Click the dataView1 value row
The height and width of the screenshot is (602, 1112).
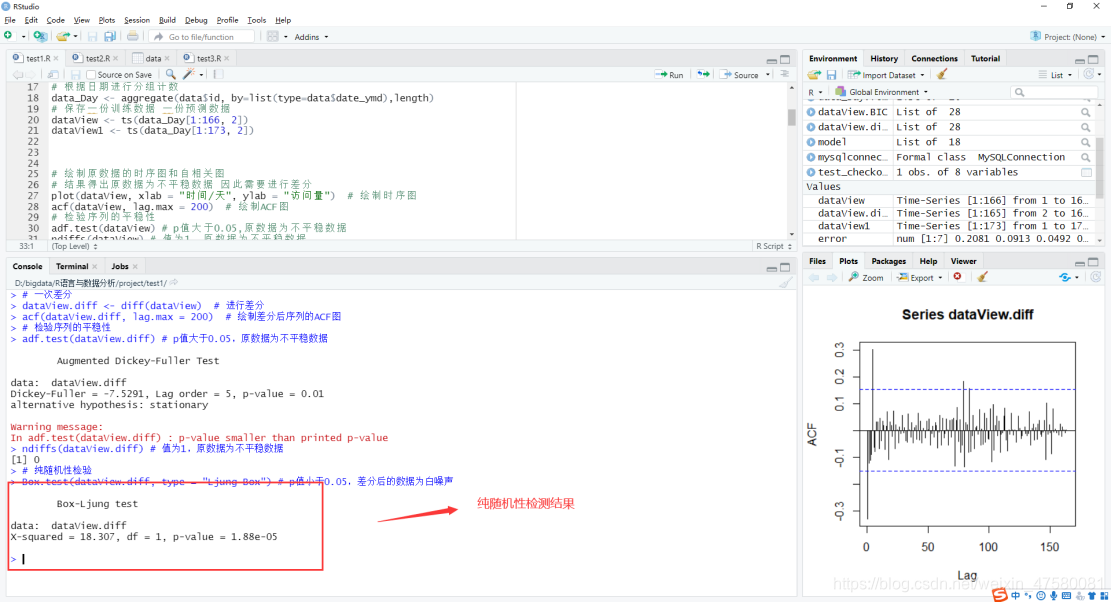[x=950, y=225]
